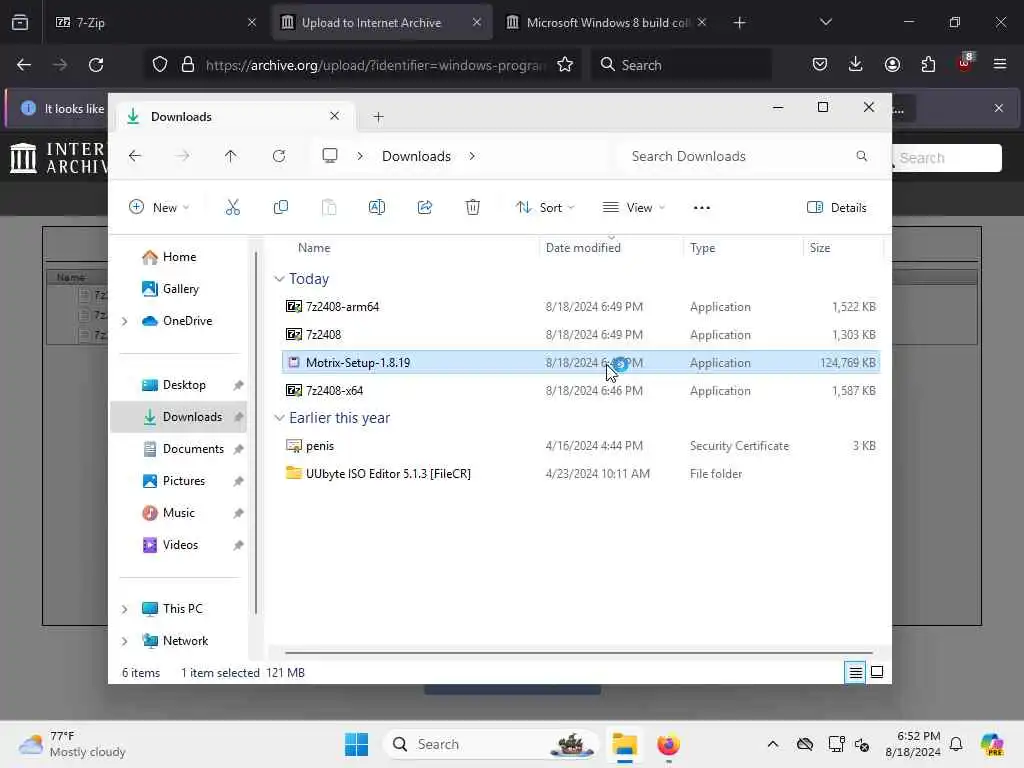Open the Windows Start menu

pyautogui.click(x=357, y=744)
